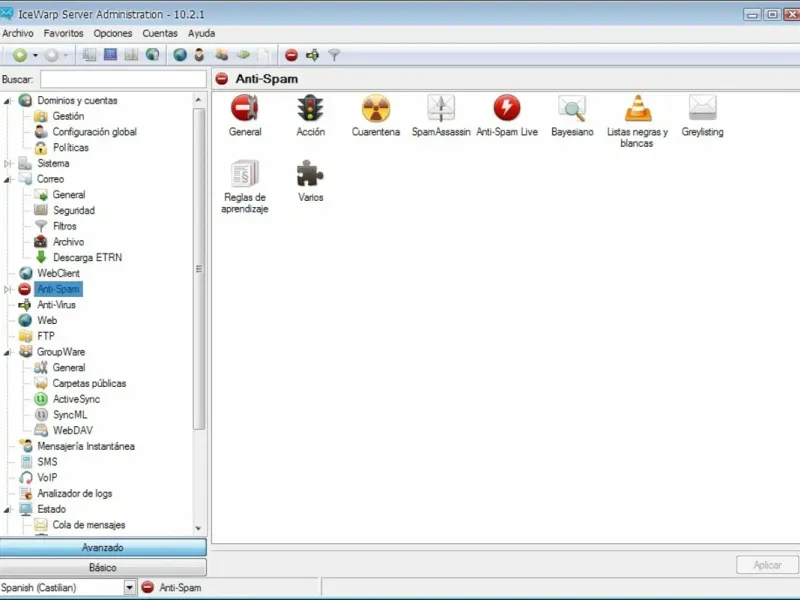Screen dimensions: 800x600
Task: Open the Bayesiano magnifier icon
Action: click(572, 116)
